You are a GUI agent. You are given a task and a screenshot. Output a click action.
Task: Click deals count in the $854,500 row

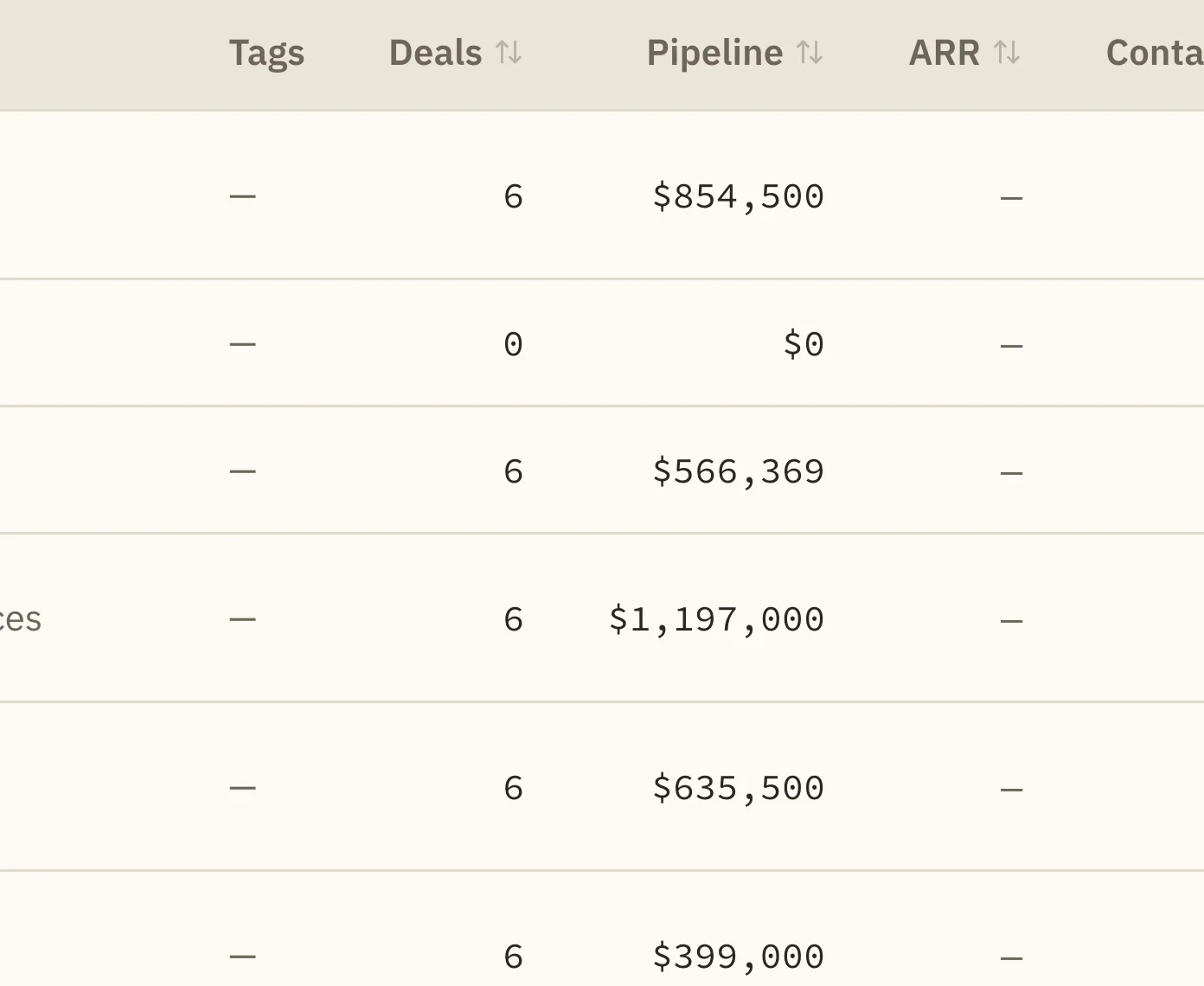coord(513,196)
